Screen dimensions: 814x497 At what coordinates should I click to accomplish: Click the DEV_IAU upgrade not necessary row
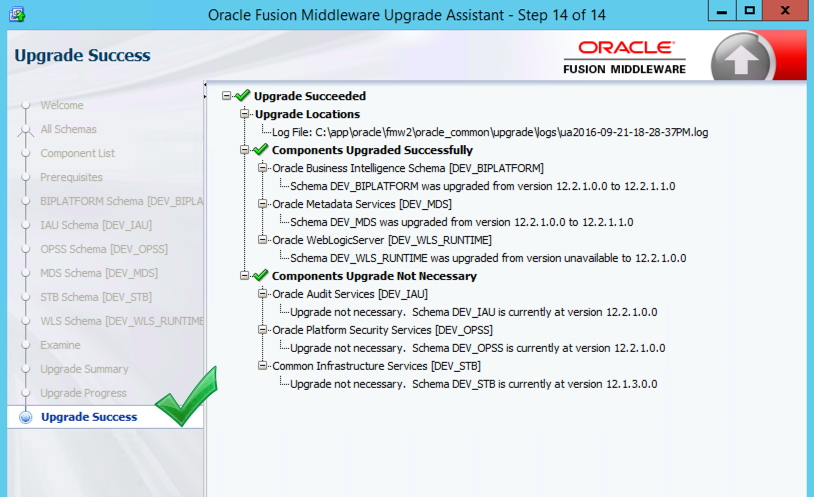coord(473,312)
